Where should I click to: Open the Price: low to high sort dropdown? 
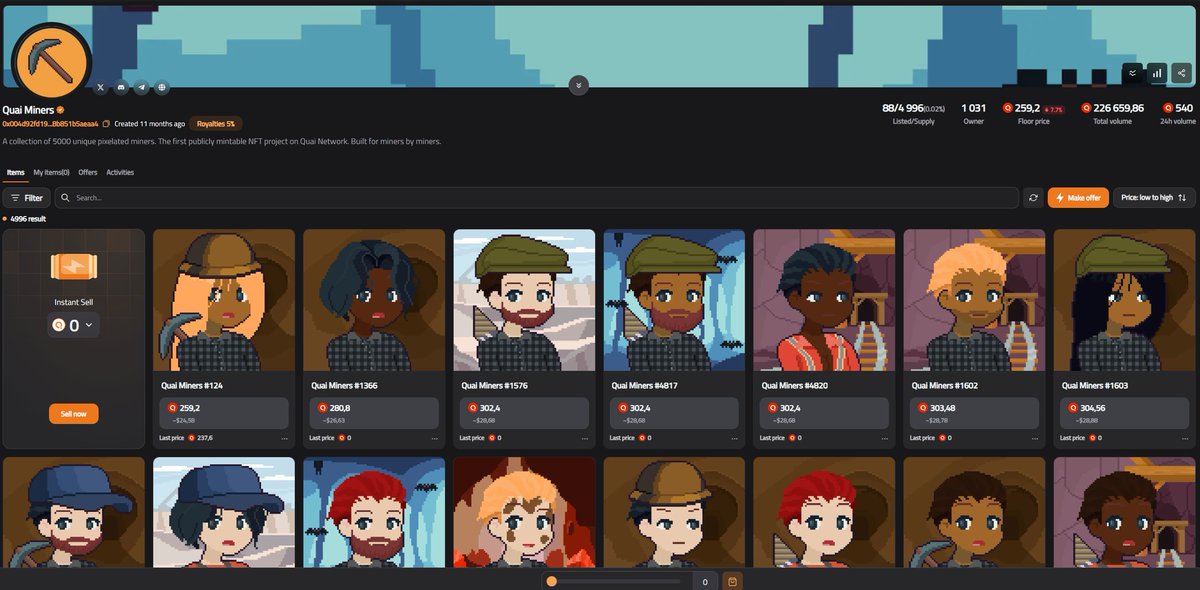point(1153,198)
